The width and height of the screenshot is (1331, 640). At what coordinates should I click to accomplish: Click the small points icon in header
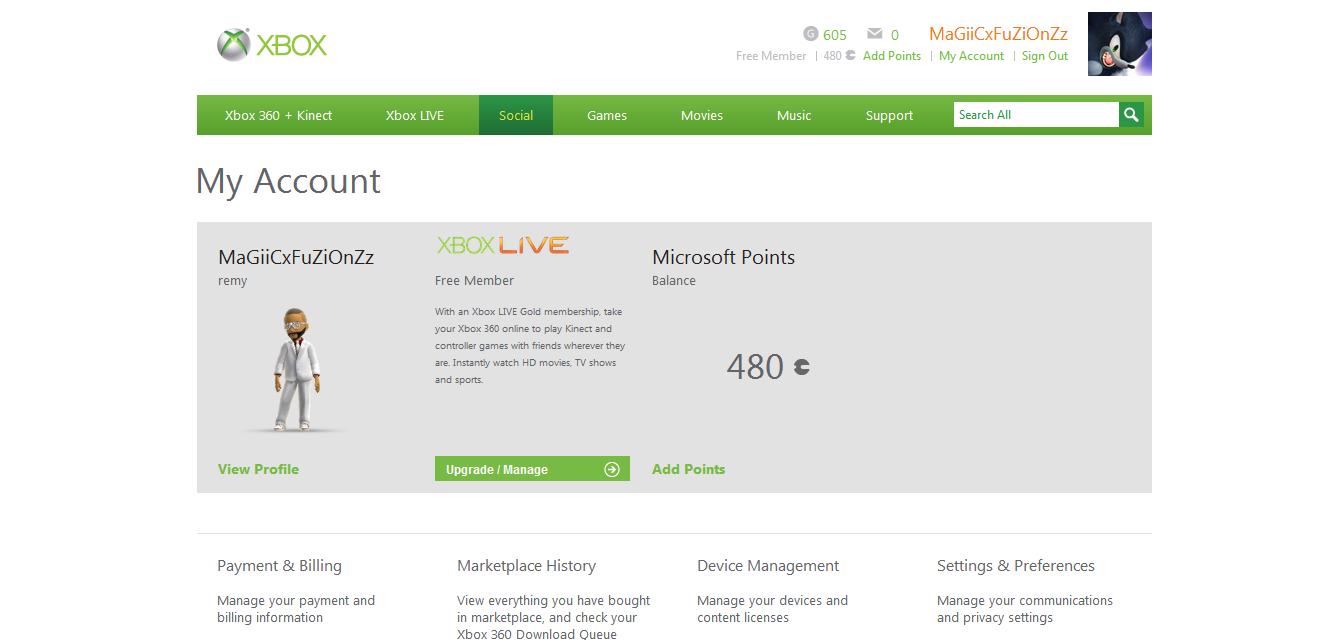(x=851, y=56)
